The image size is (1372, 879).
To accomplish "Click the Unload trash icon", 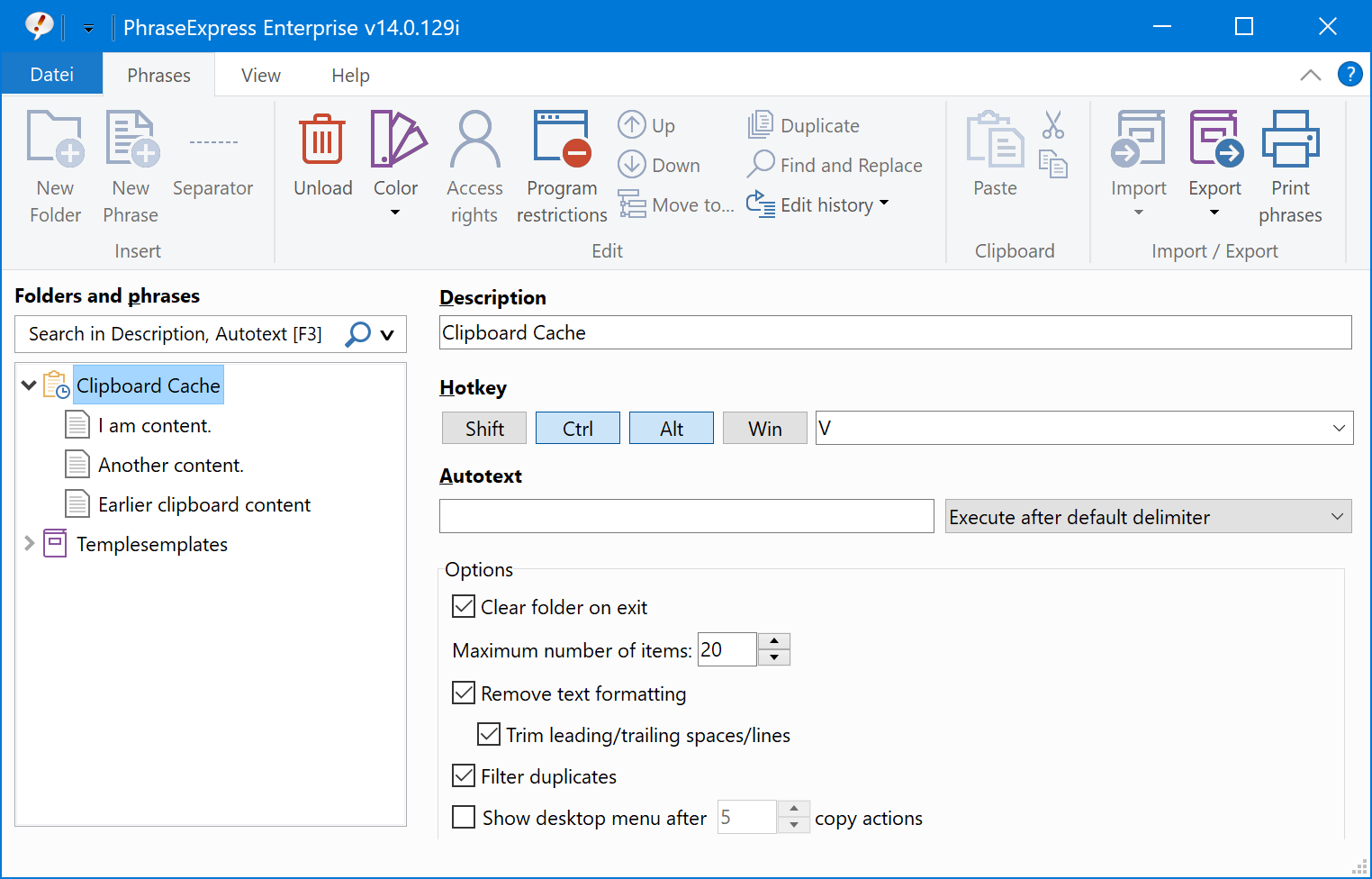I will pyautogui.click(x=322, y=139).
